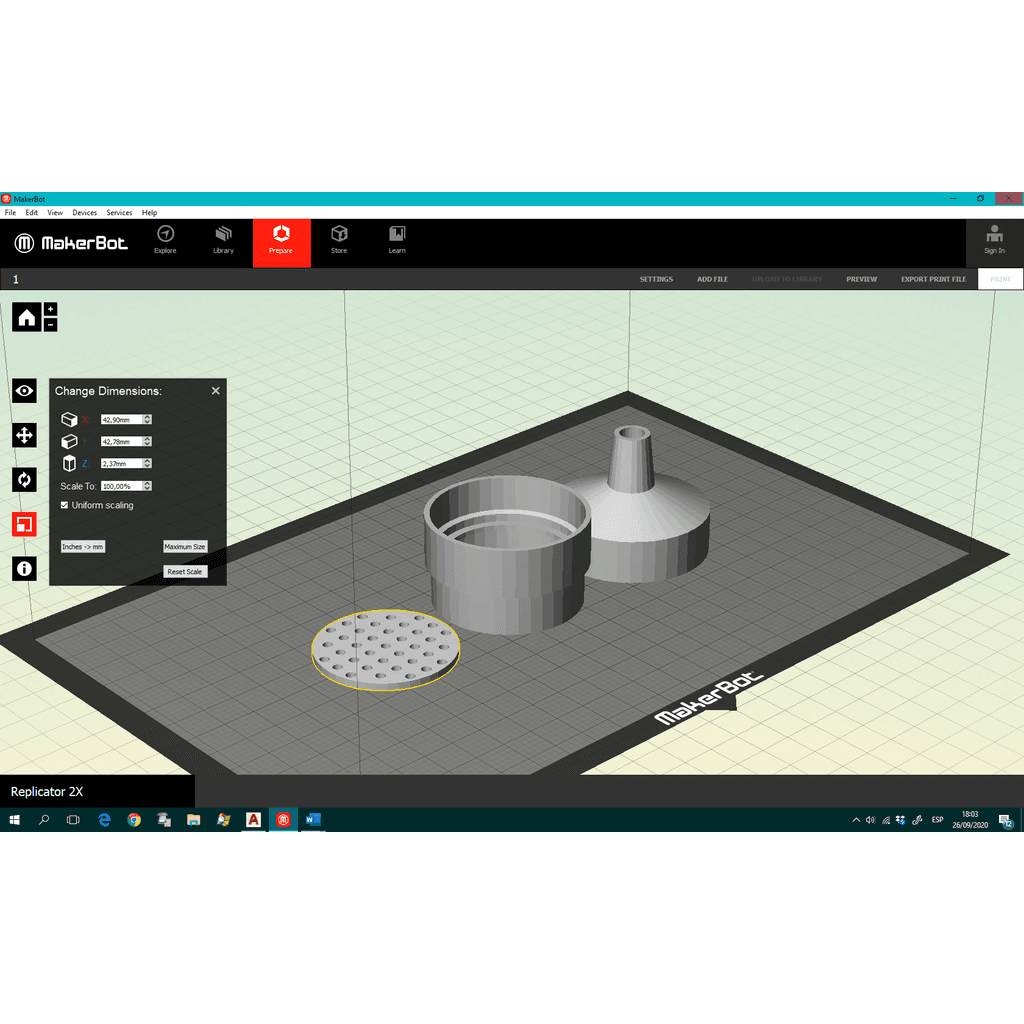This screenshot has width=1024, height=1024.
Task: Launch Microsoft Edge from the taskbar
Action: coord(104,820)
